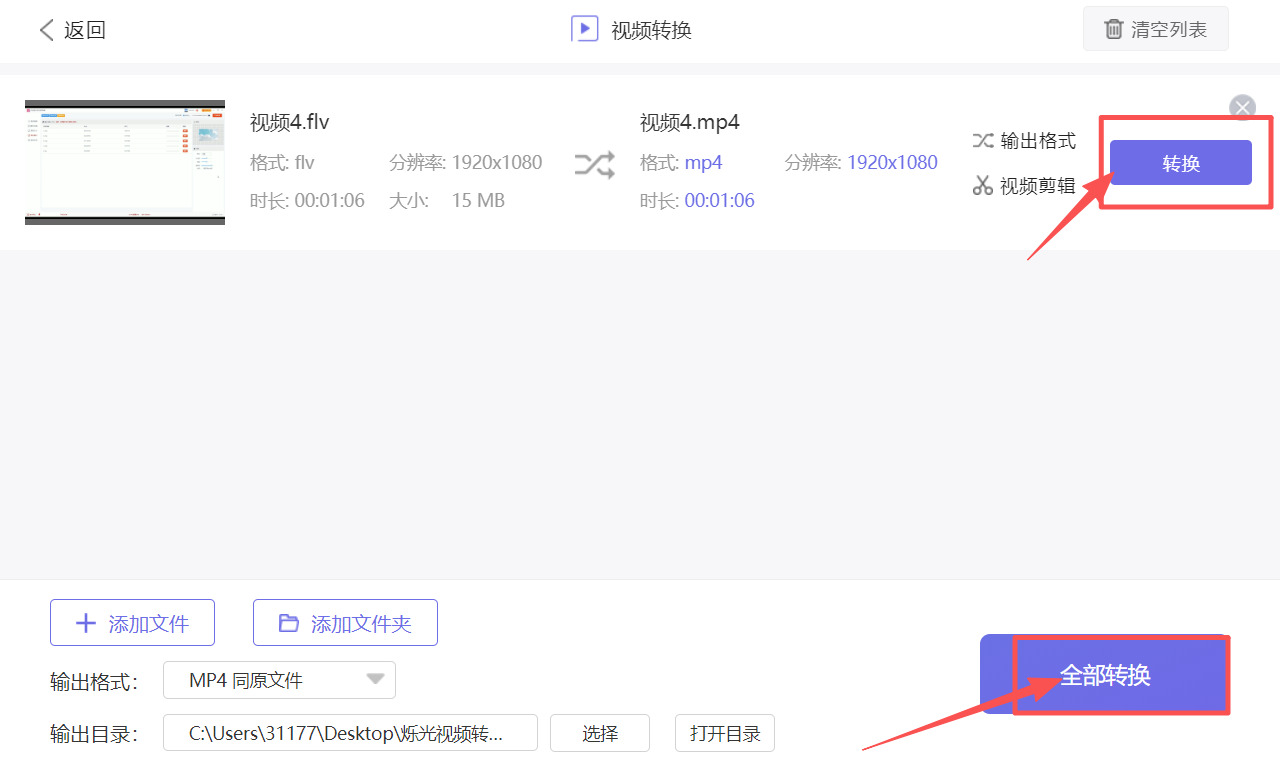Remove 视频4.flv using the X button
Image resolution: width=1280 pixels, height=765 pixels.
(1242, 107)
